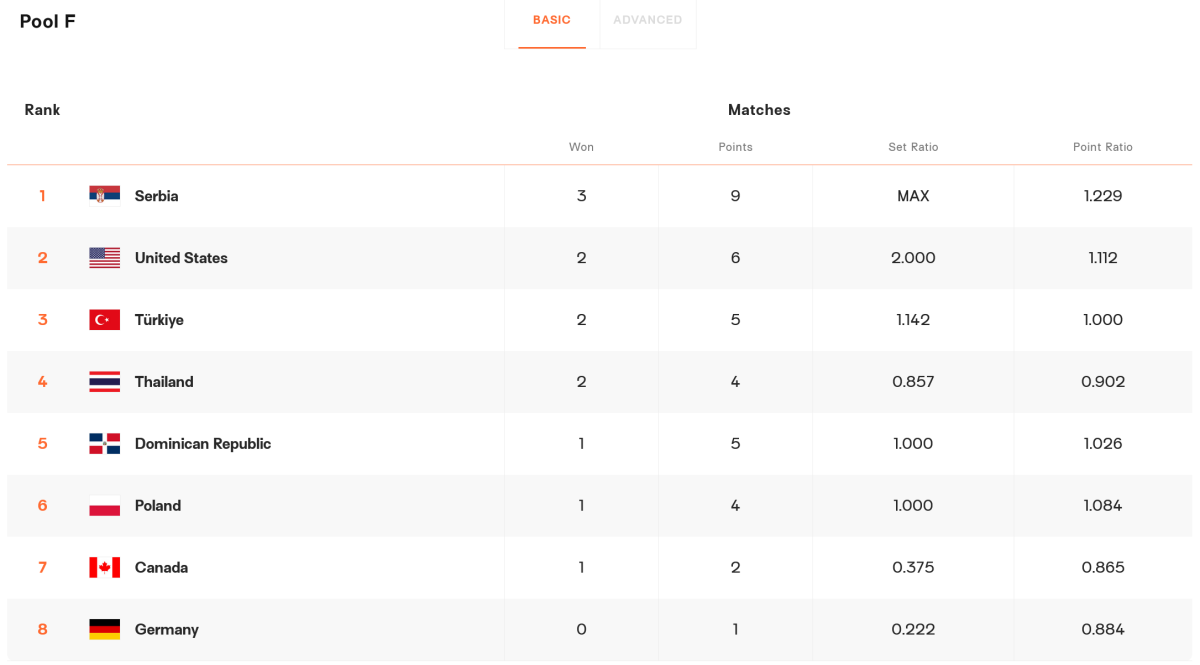Click the Türkiye flag icon
The height and width of the screenshot is (665, 1200).
pyautogui.click(x=104, y=319)
